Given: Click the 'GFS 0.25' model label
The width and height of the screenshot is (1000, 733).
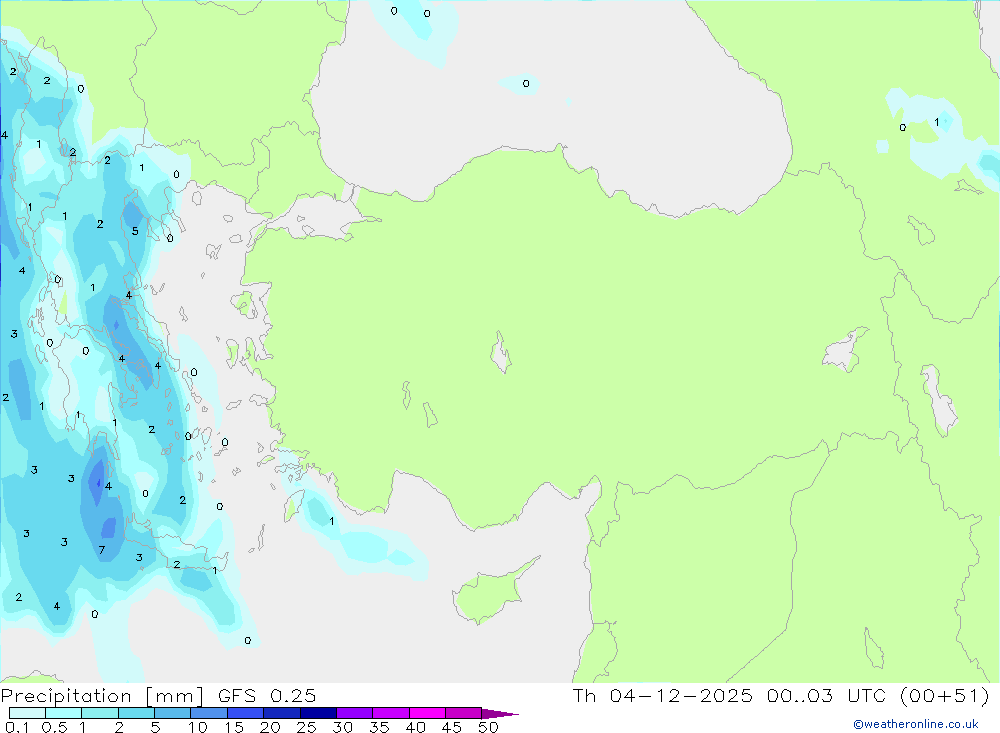Looking at the screenshot, I should [x=267, y=696].
